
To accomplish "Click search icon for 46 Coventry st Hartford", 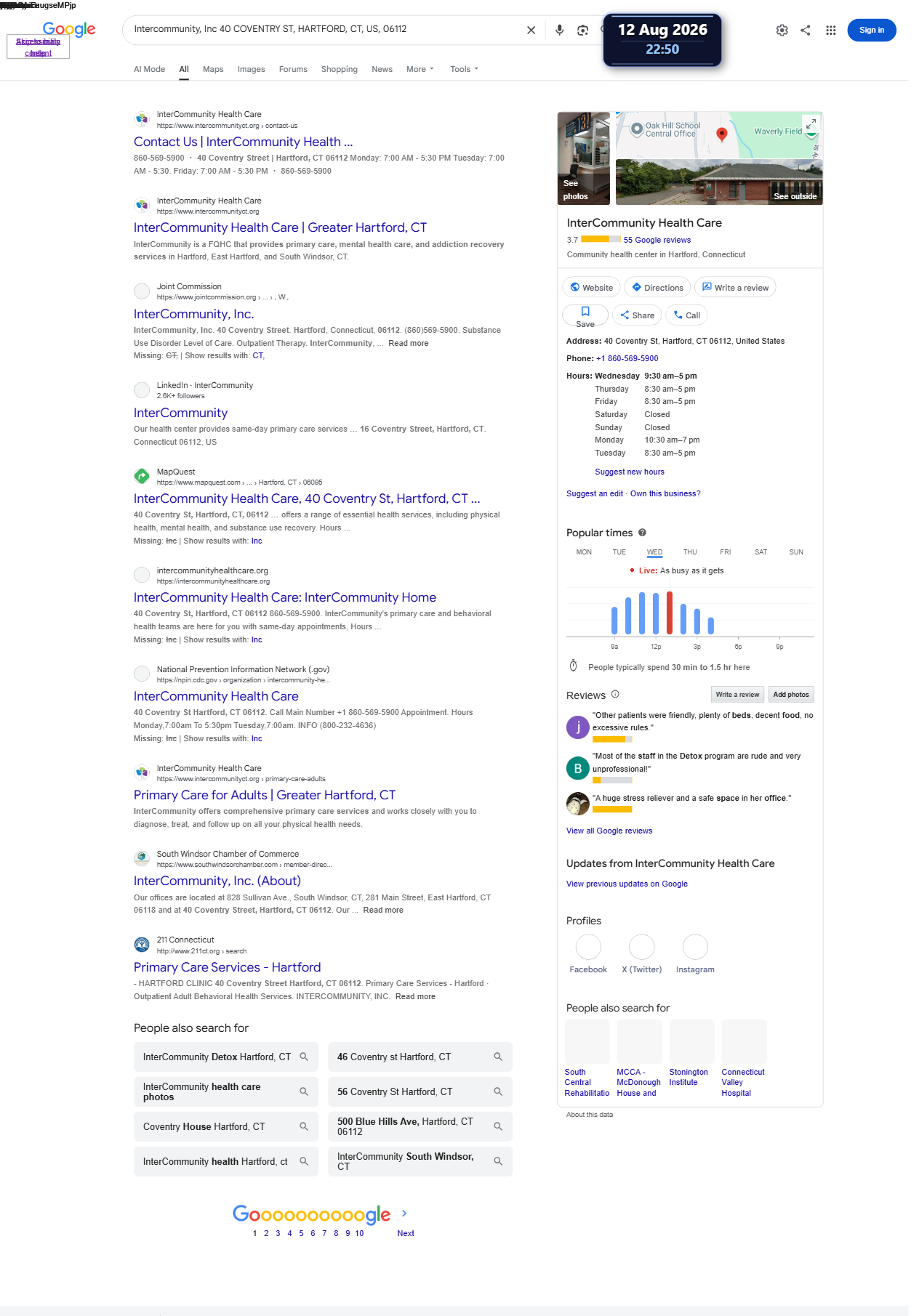I will (x=498, y=1057).
